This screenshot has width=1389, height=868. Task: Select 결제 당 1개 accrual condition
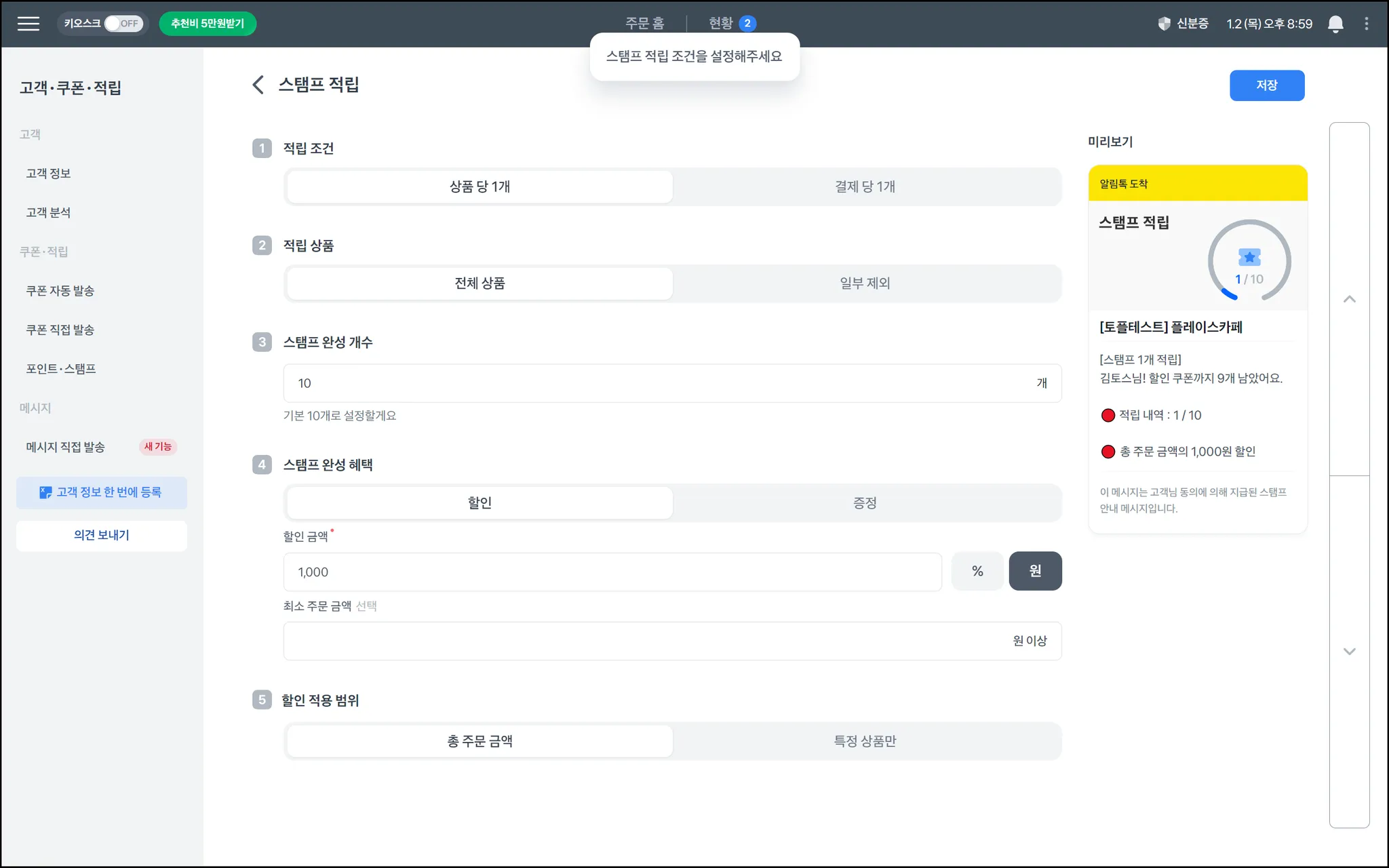[865, 186]
